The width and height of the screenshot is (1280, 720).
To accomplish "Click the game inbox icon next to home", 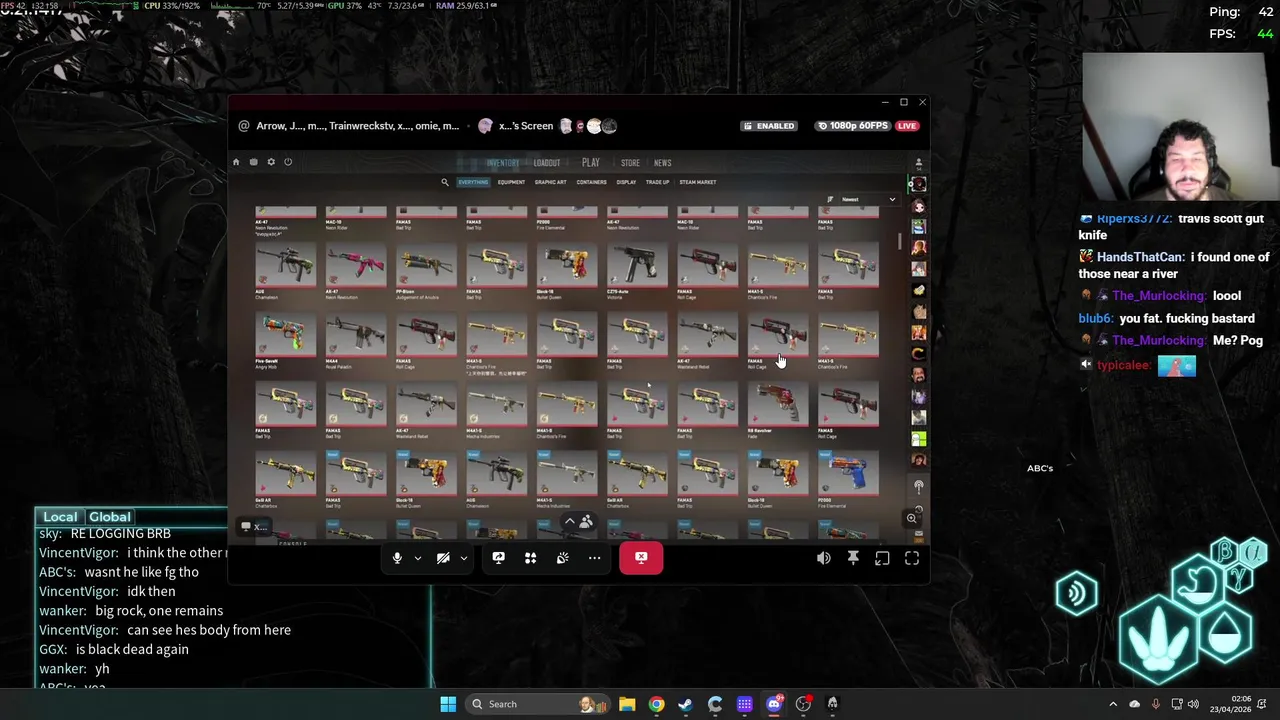I will [x=253, y=162].
